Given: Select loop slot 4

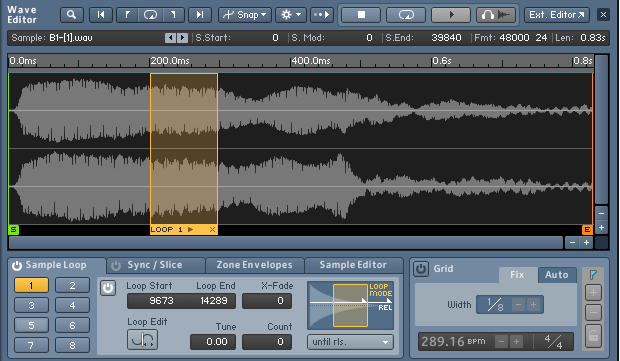Looking at the screenshot, I should pos(72,305).
